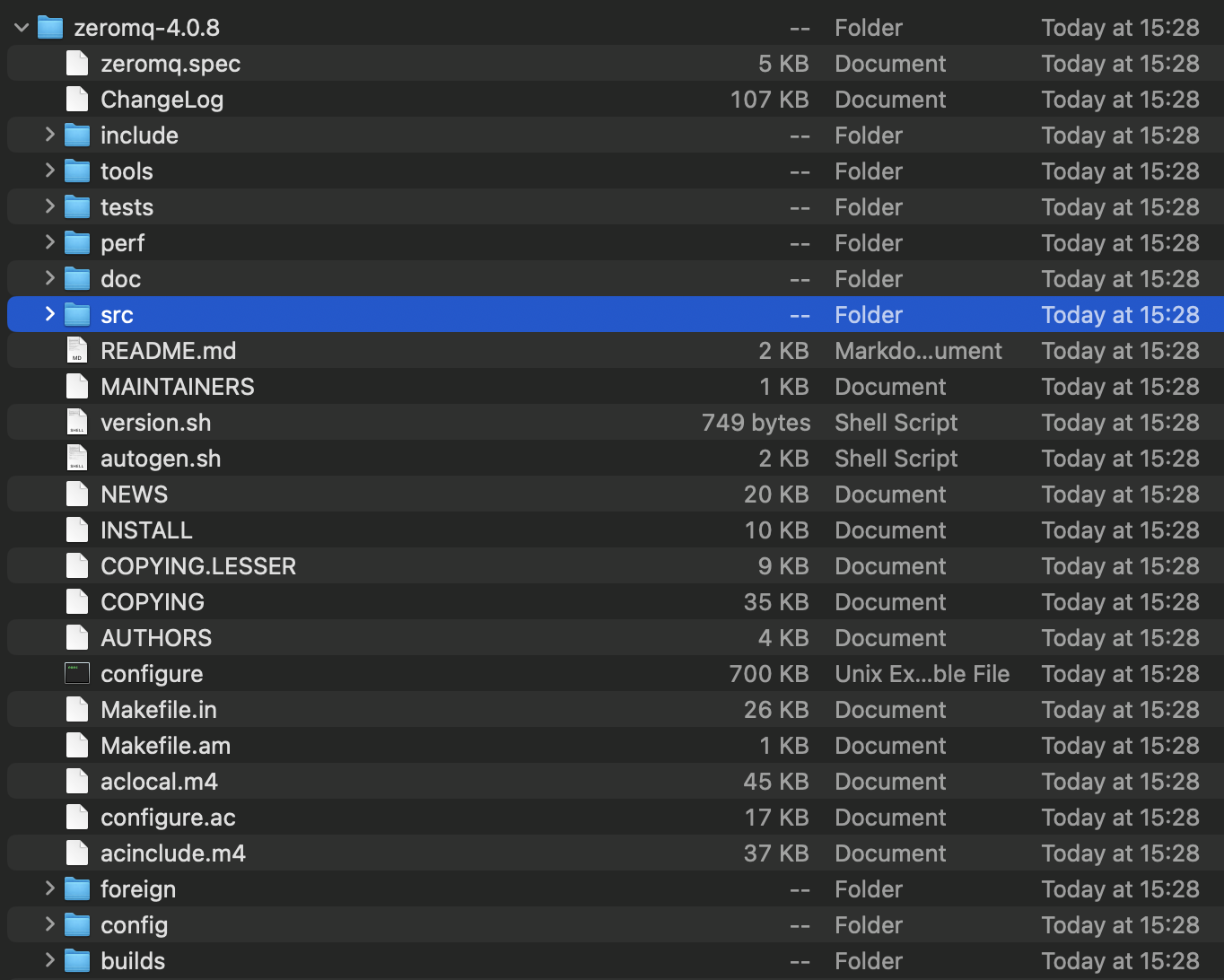Screen dimensions: 1224x980
Task: Click the tools folder icon
Action: [x=77, y=171]
